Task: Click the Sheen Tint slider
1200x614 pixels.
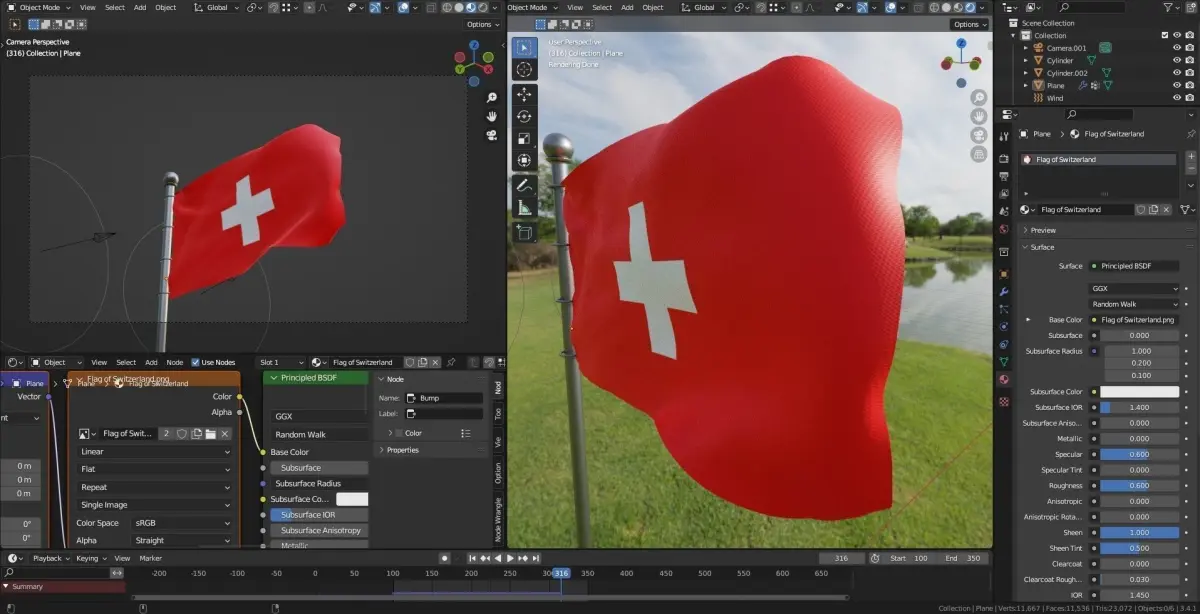Action: tap(1139, 548)
